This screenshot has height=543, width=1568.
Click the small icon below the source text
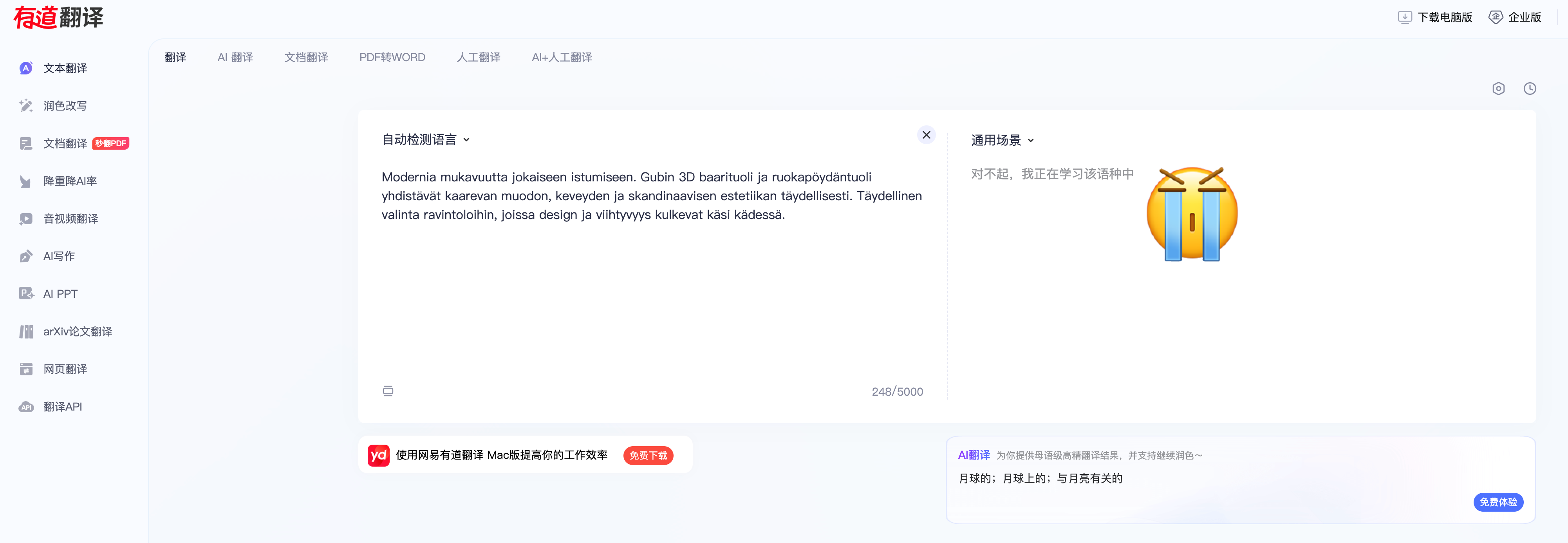pos(388,391)
